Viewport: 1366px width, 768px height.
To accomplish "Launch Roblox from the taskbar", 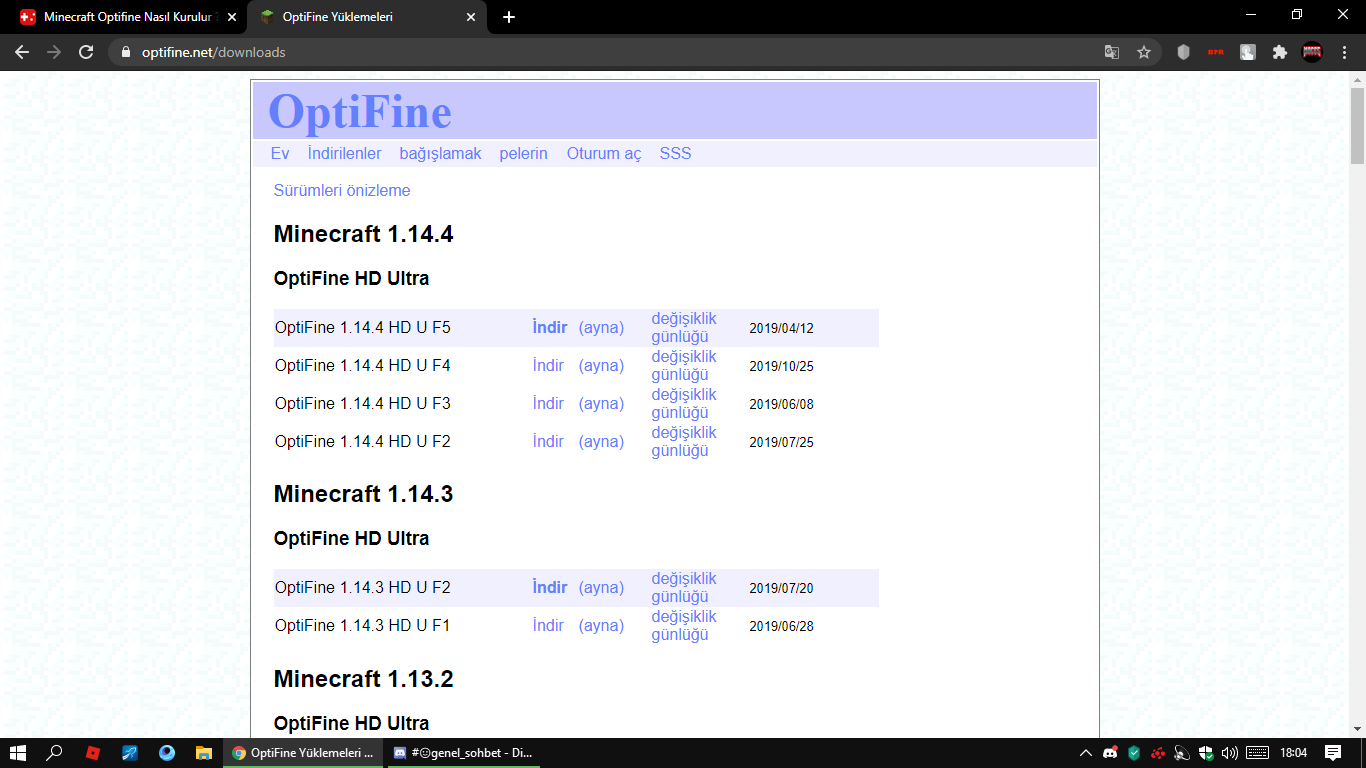I will pos(92,753).
